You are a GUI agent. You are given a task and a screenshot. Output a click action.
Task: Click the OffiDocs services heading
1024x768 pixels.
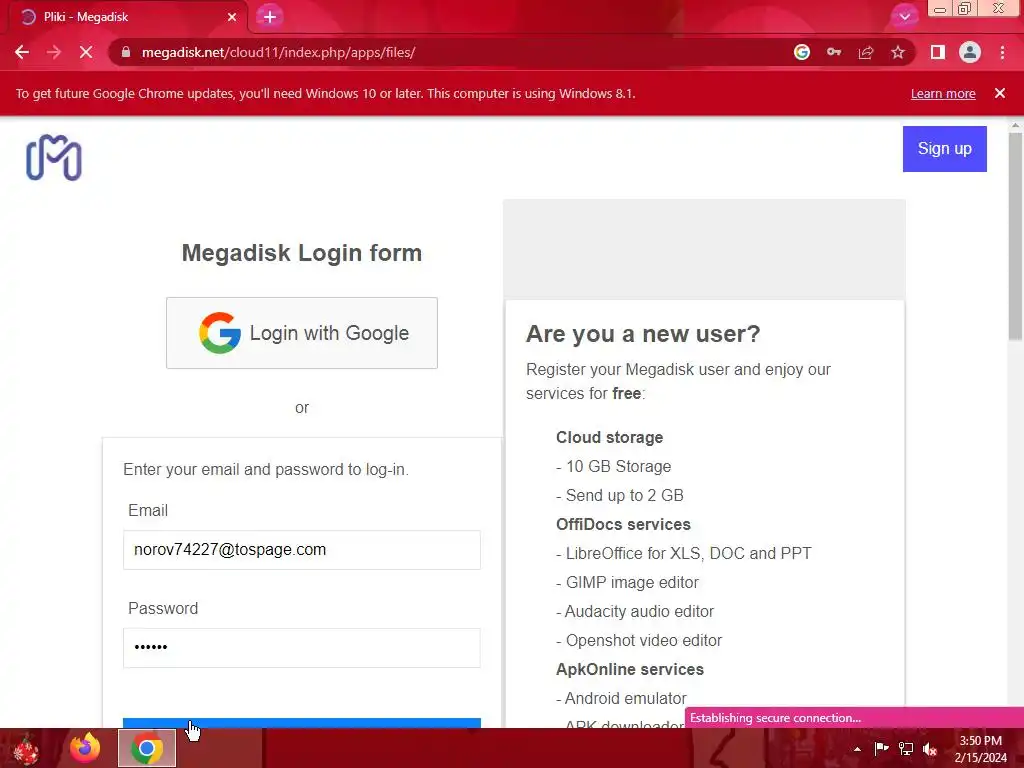[623, 524]
